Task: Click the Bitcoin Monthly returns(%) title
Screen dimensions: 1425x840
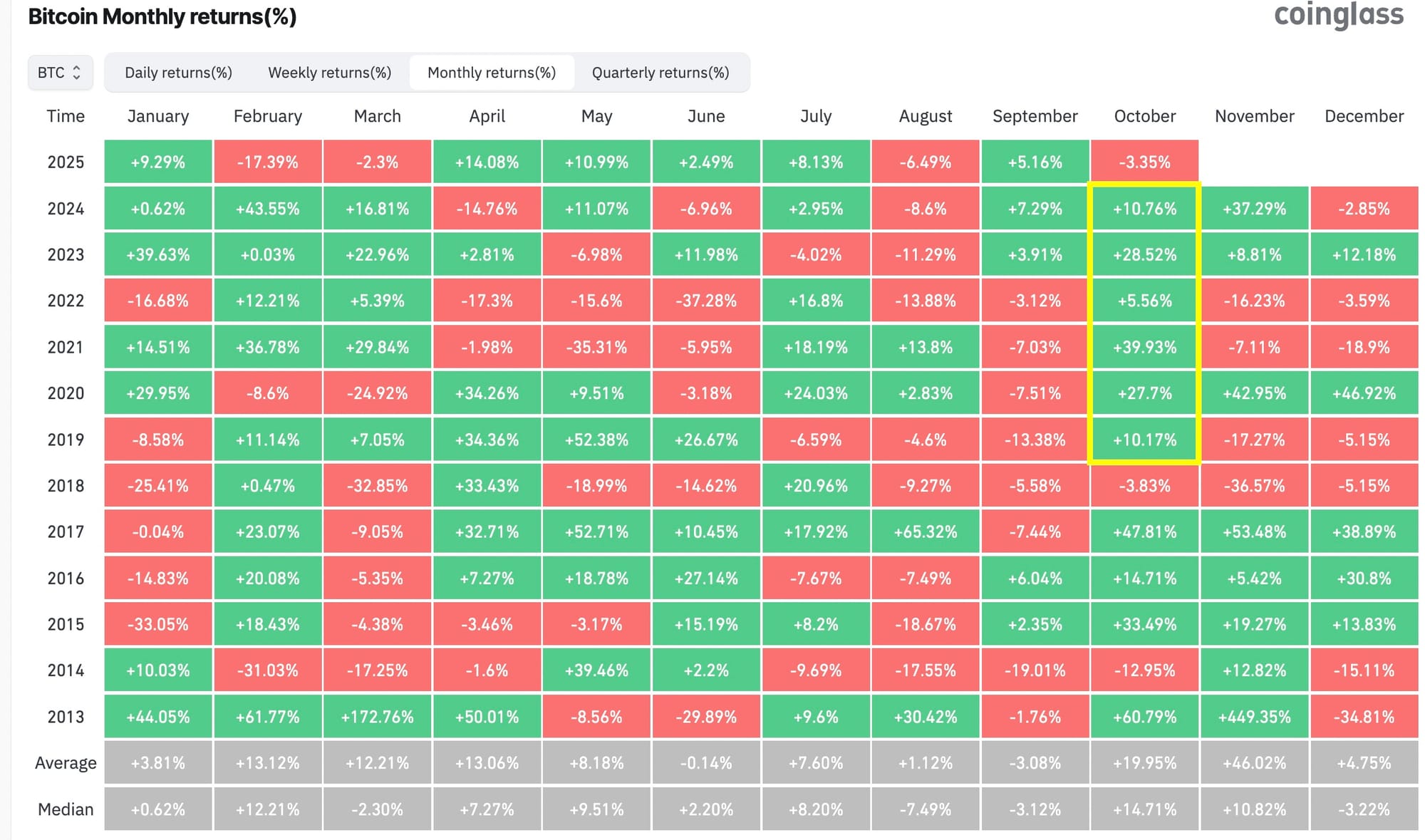Action: point(162,16)
